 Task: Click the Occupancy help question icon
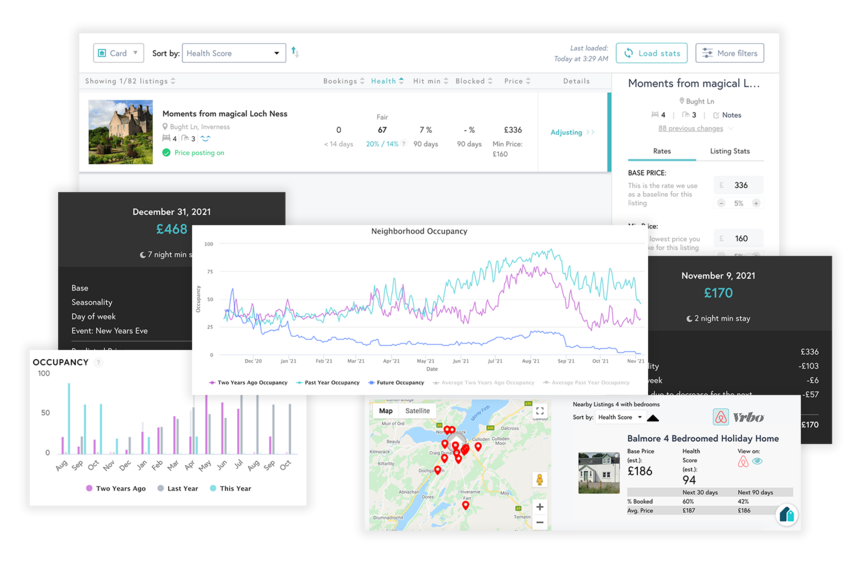[x=97, y=362]
